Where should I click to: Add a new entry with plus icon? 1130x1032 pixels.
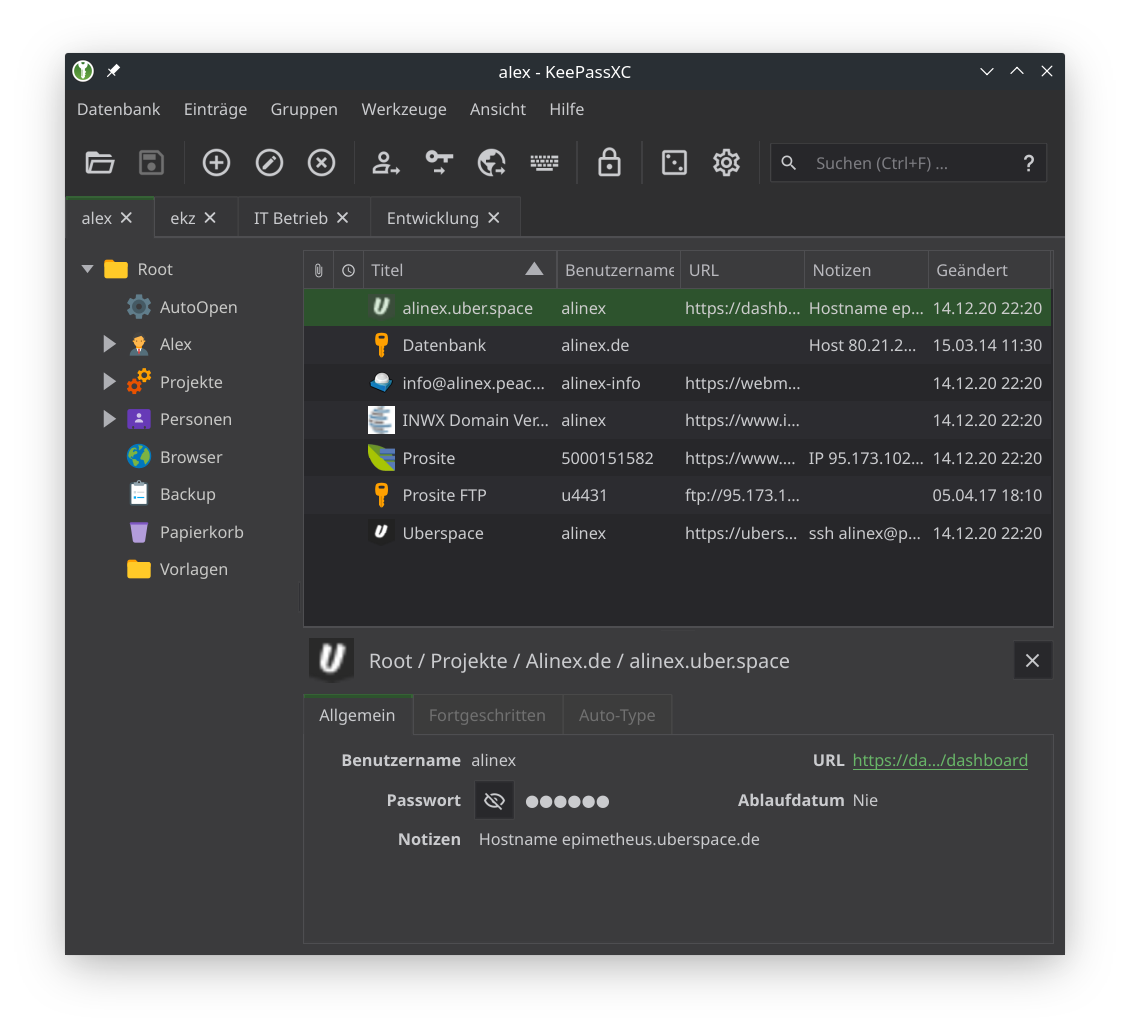[x=216, y=163]
